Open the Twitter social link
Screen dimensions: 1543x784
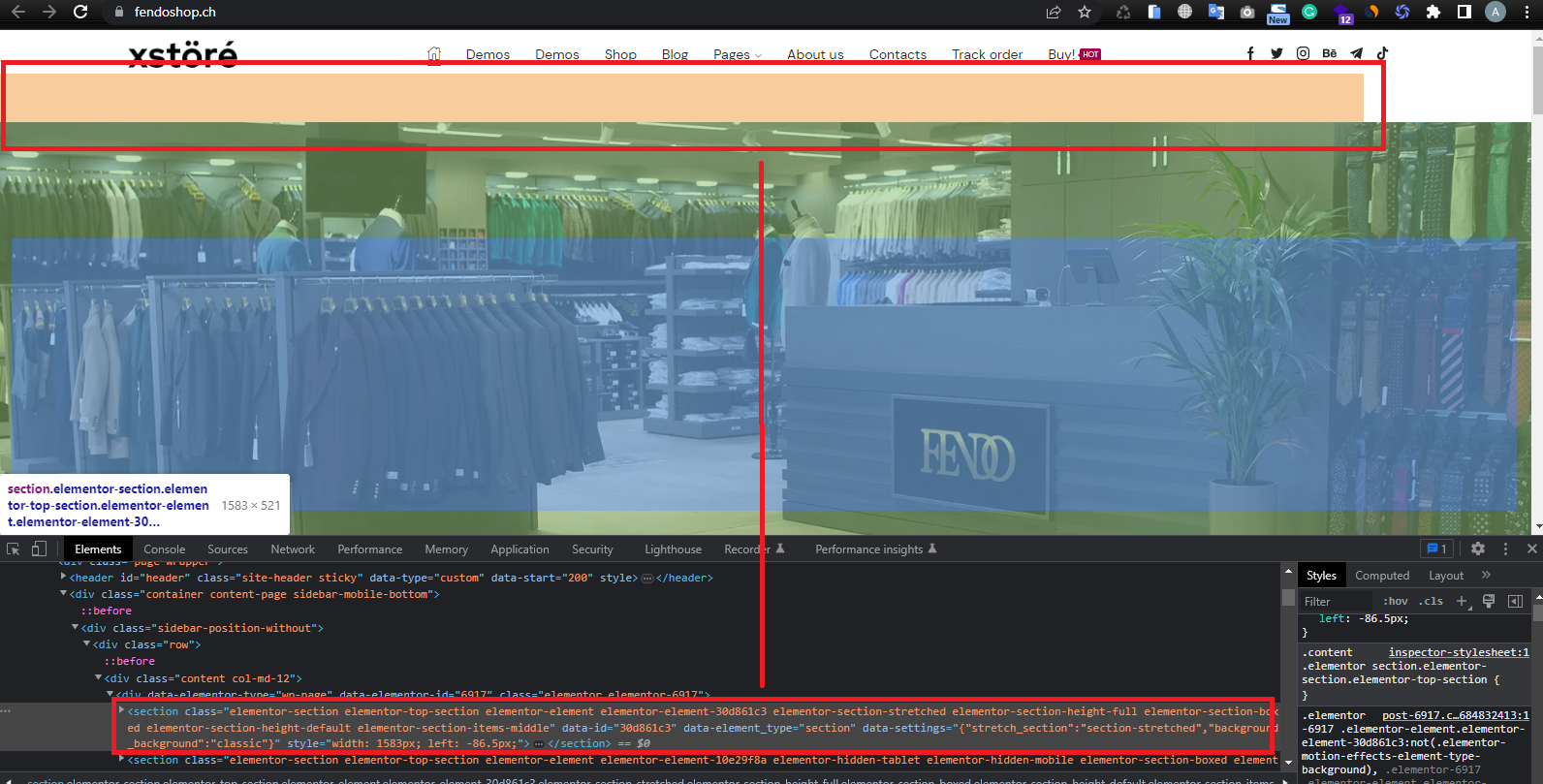[1276, 53]
